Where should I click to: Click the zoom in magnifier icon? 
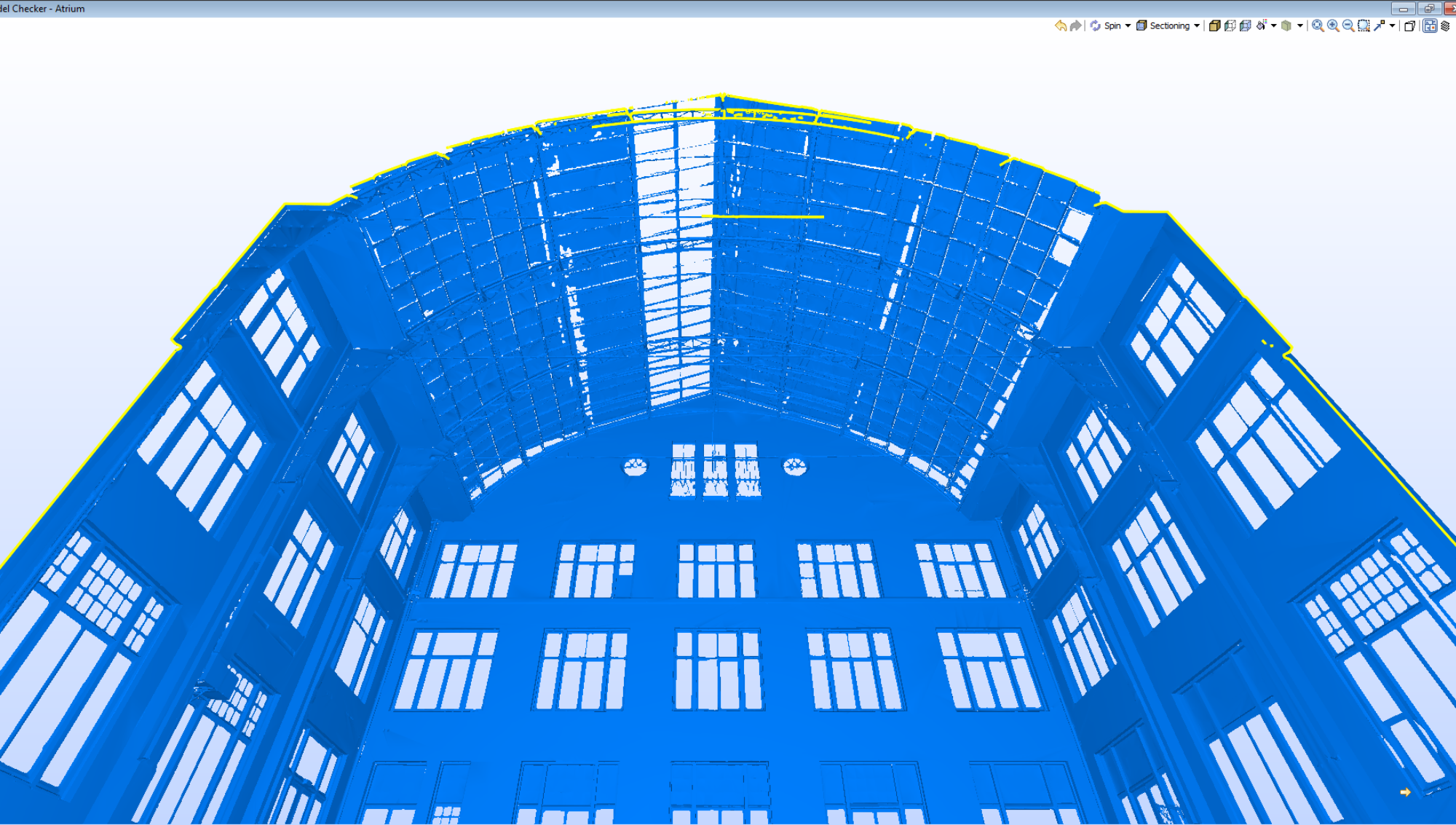(1333, 25)
